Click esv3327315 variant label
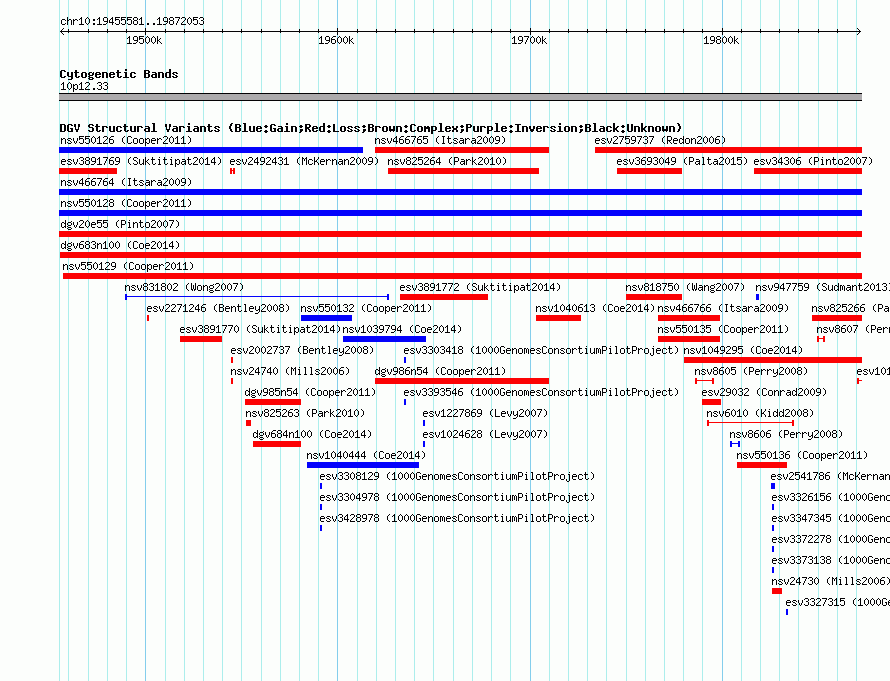This screenshot has width=890, height=681. pyautogui.click(x=837, y=602)
